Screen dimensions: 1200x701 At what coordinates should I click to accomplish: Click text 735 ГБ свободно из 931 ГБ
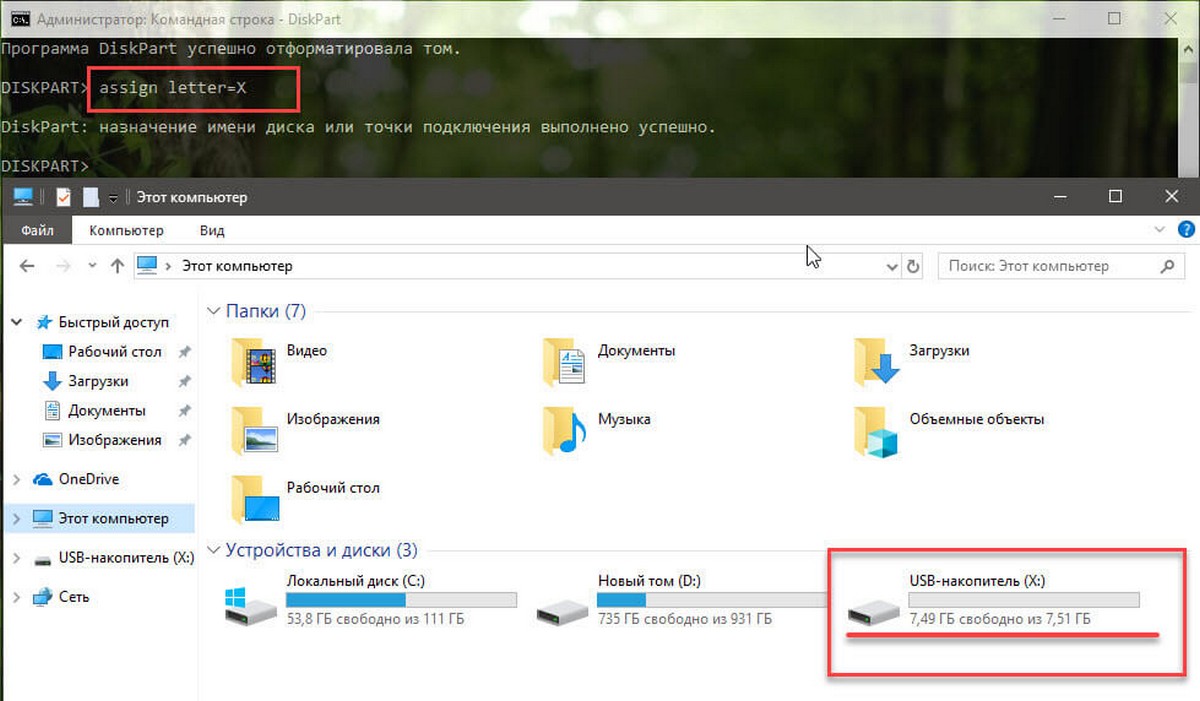(685, 619)
